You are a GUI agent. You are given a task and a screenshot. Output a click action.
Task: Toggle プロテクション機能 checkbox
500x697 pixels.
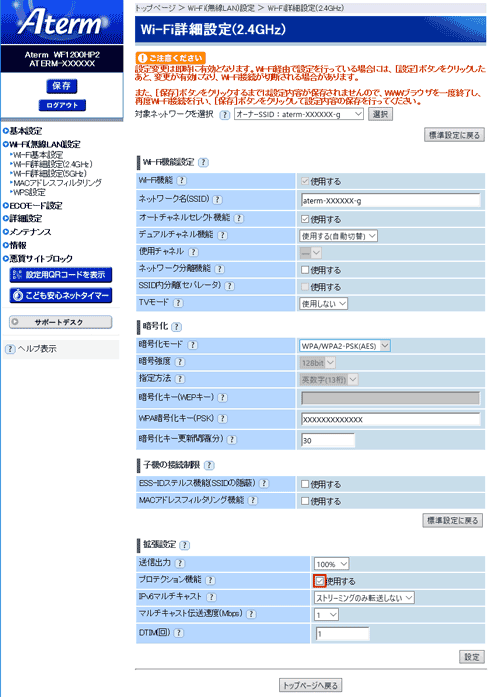pyautogui.click(x=320, y=581)
